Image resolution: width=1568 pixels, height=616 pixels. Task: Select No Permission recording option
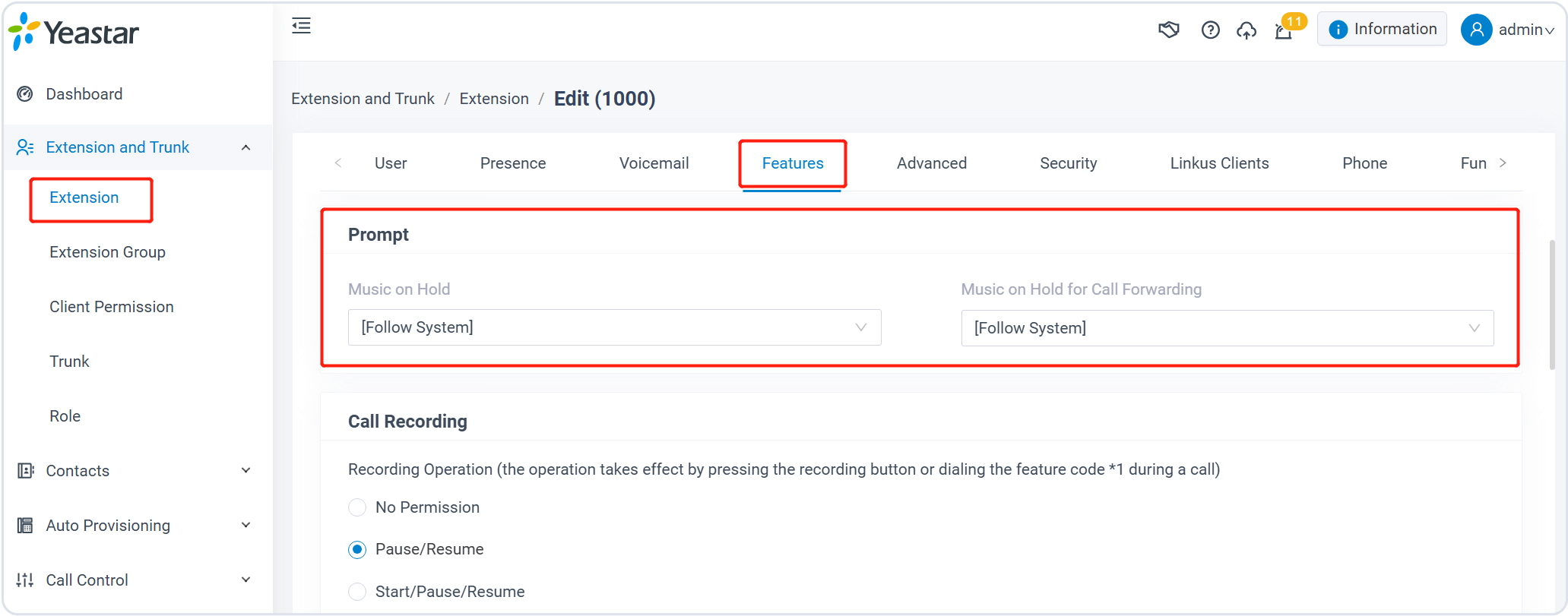tap(357, 507)
